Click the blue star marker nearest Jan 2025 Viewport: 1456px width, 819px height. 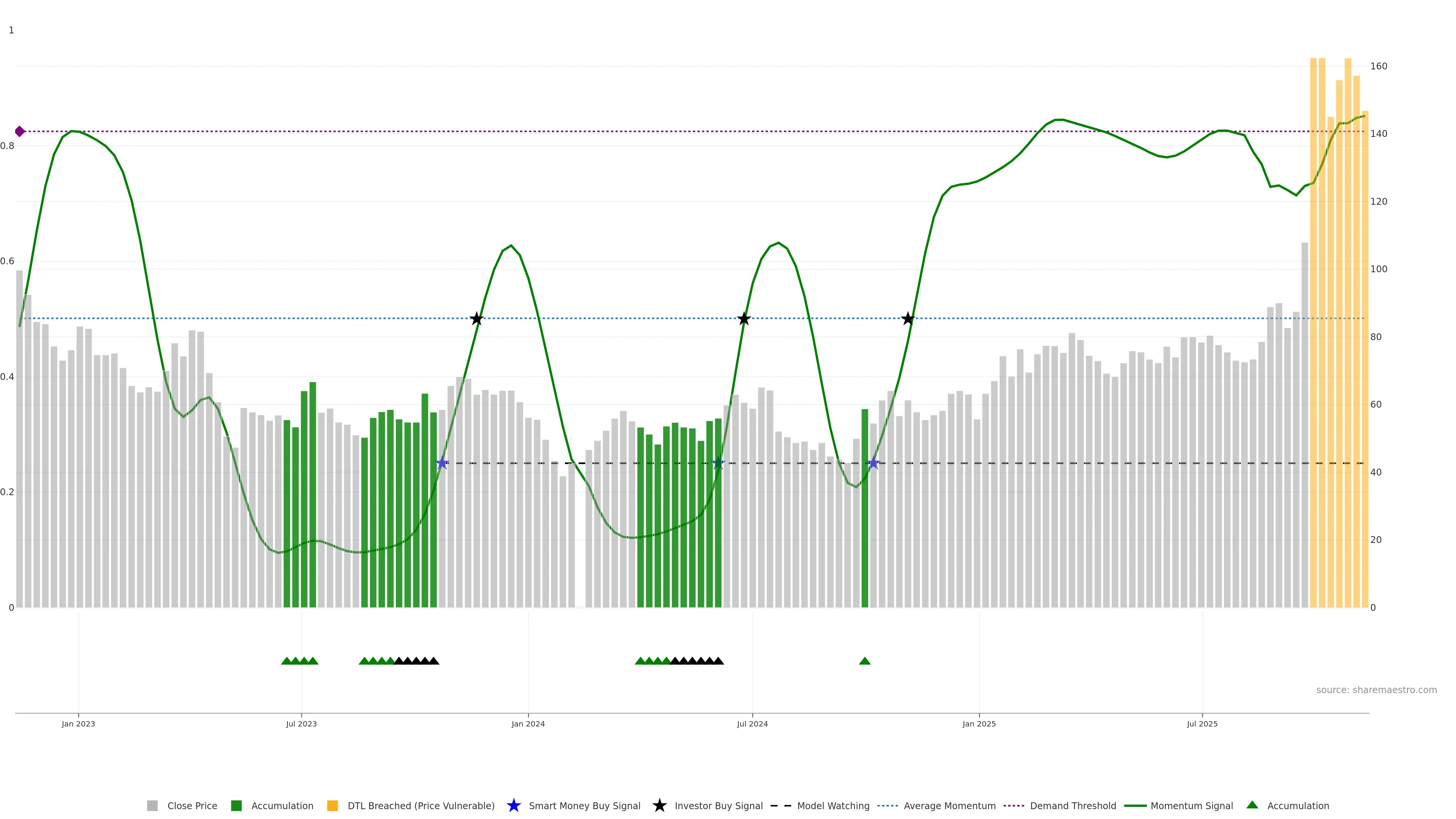(x=873, y=463)
